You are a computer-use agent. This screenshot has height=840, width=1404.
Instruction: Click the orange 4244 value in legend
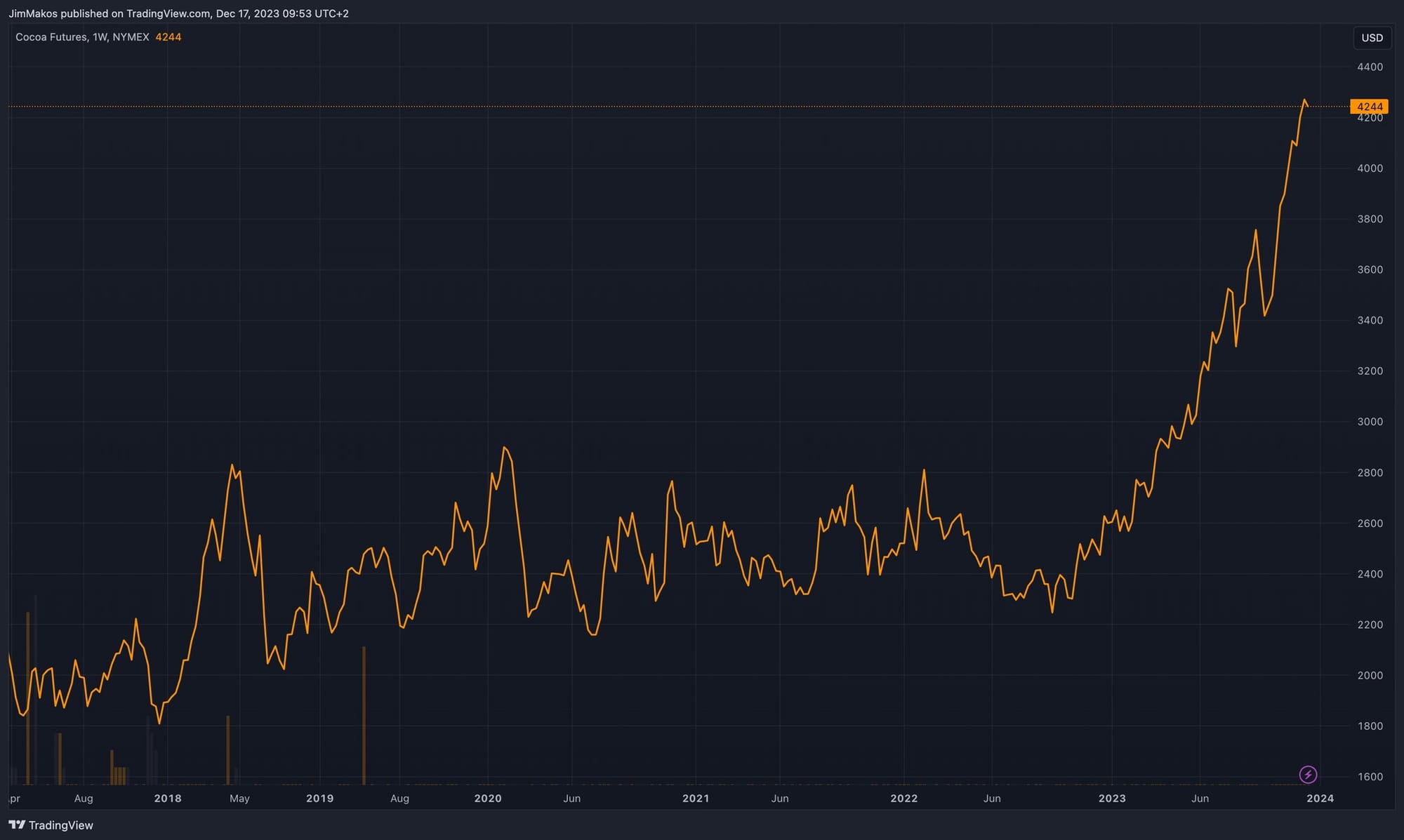168,37
